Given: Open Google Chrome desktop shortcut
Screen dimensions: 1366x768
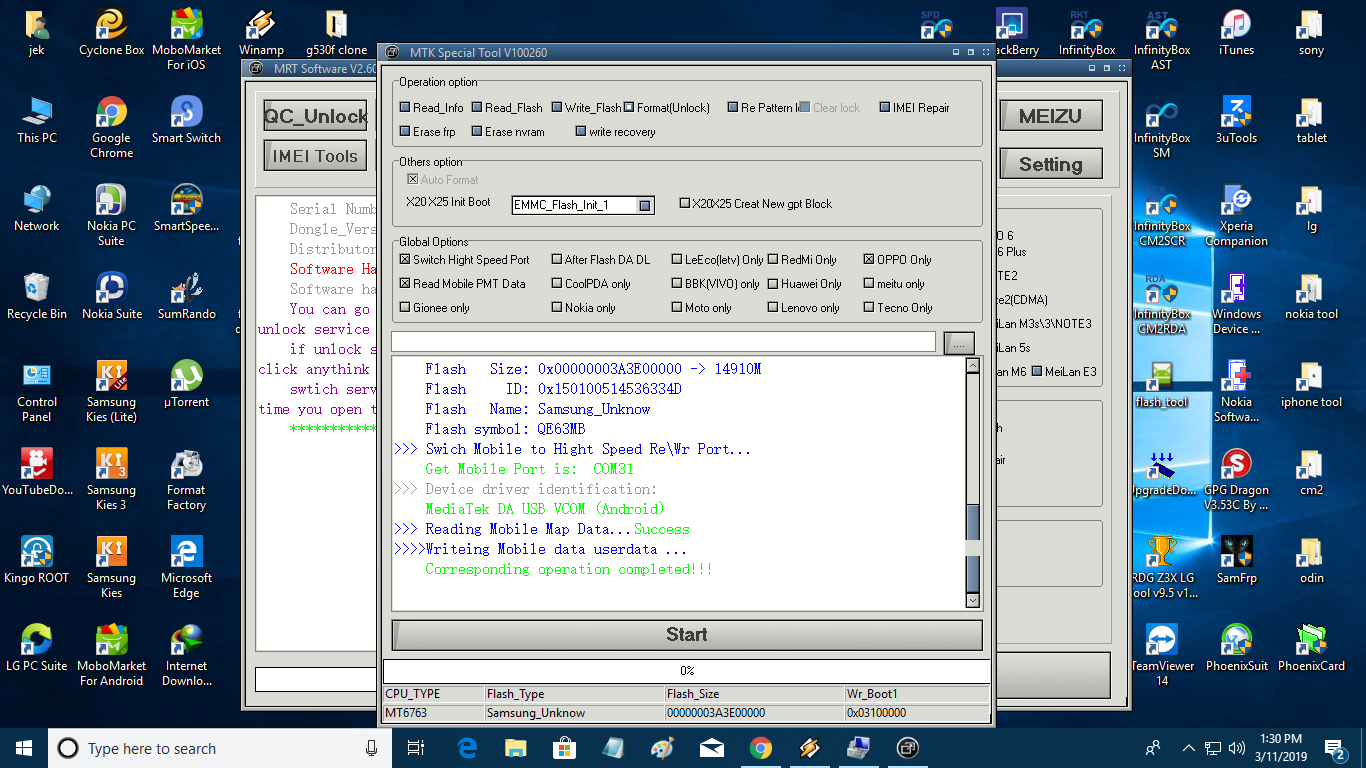Looking at the screenshot, I should click(x=112, y=128).
